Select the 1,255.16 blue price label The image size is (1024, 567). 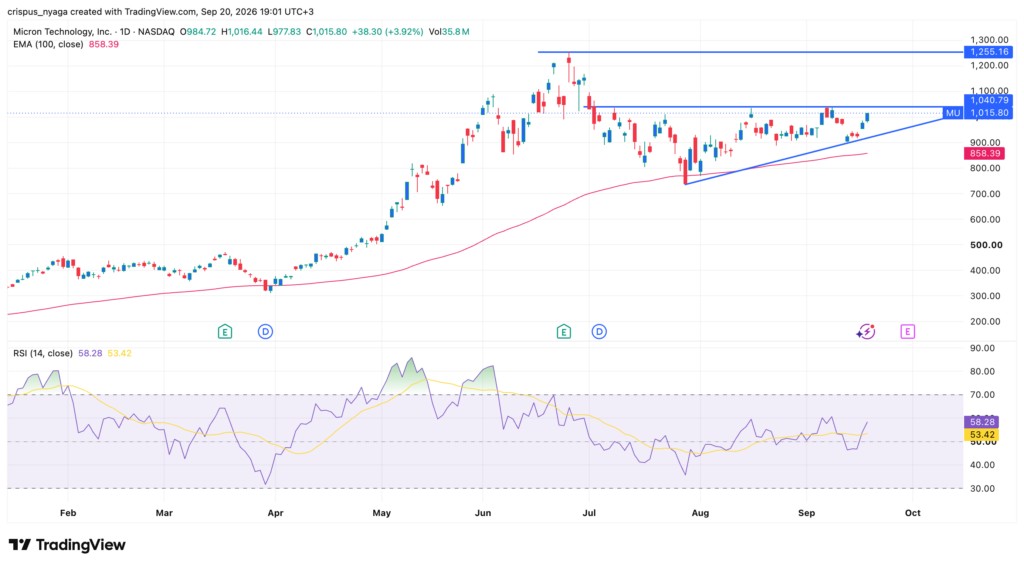[x=989, y=52]
